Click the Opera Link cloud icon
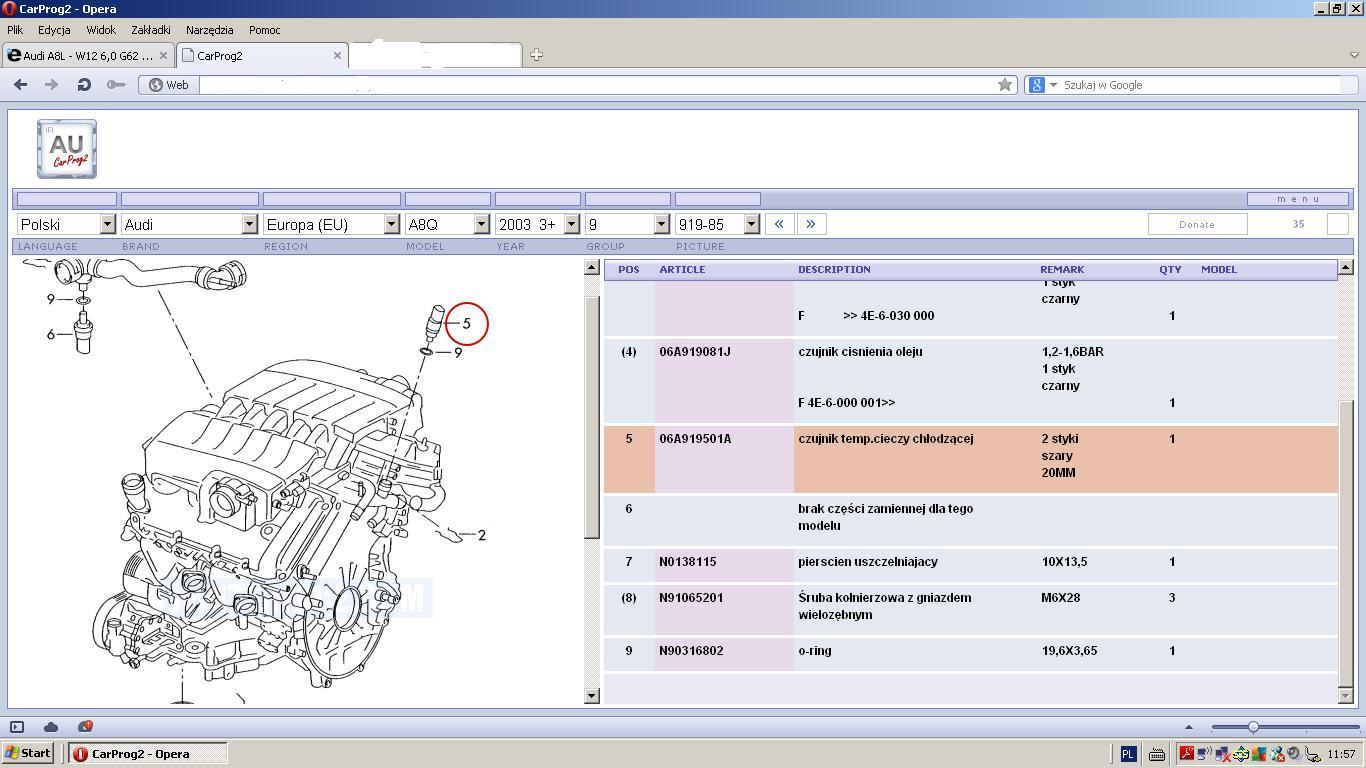Image resolution: width=1366 pixels, height=768 pixels. (51, 727)
